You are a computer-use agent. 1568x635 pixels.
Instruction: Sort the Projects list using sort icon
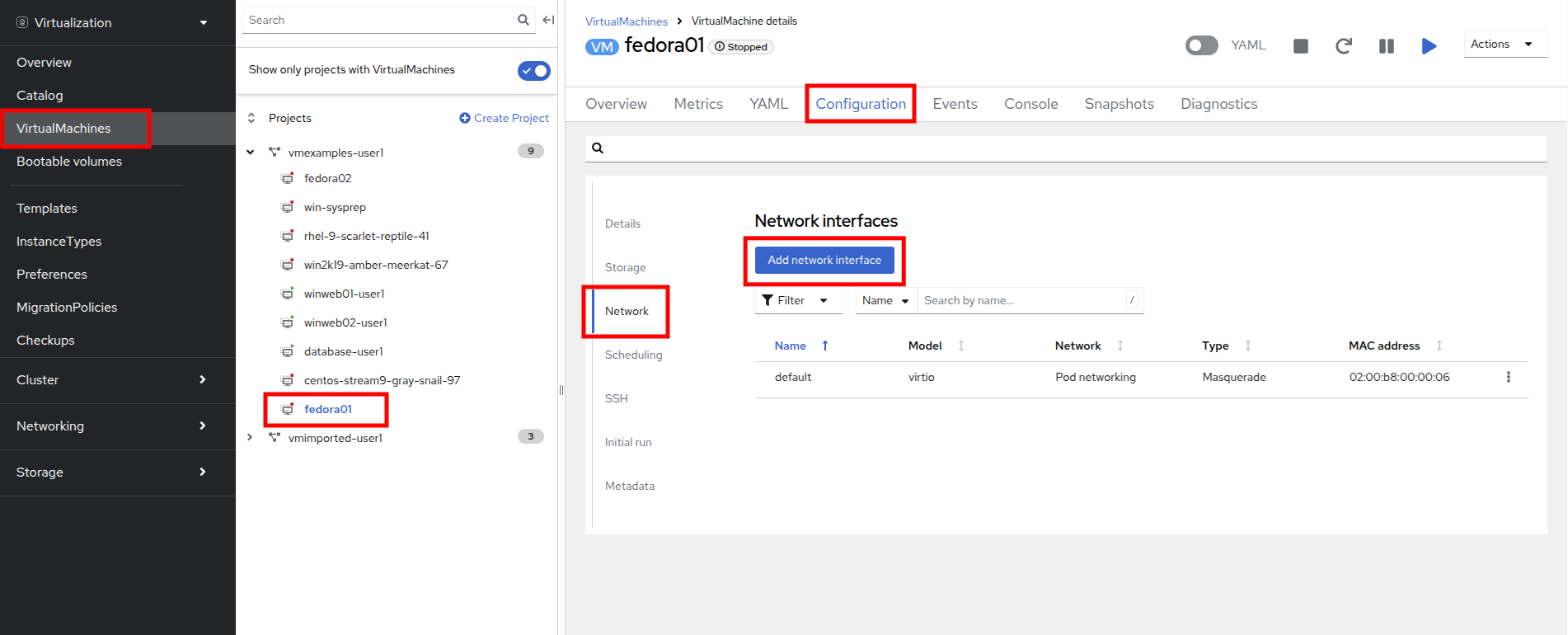click(x=251, y=118)
